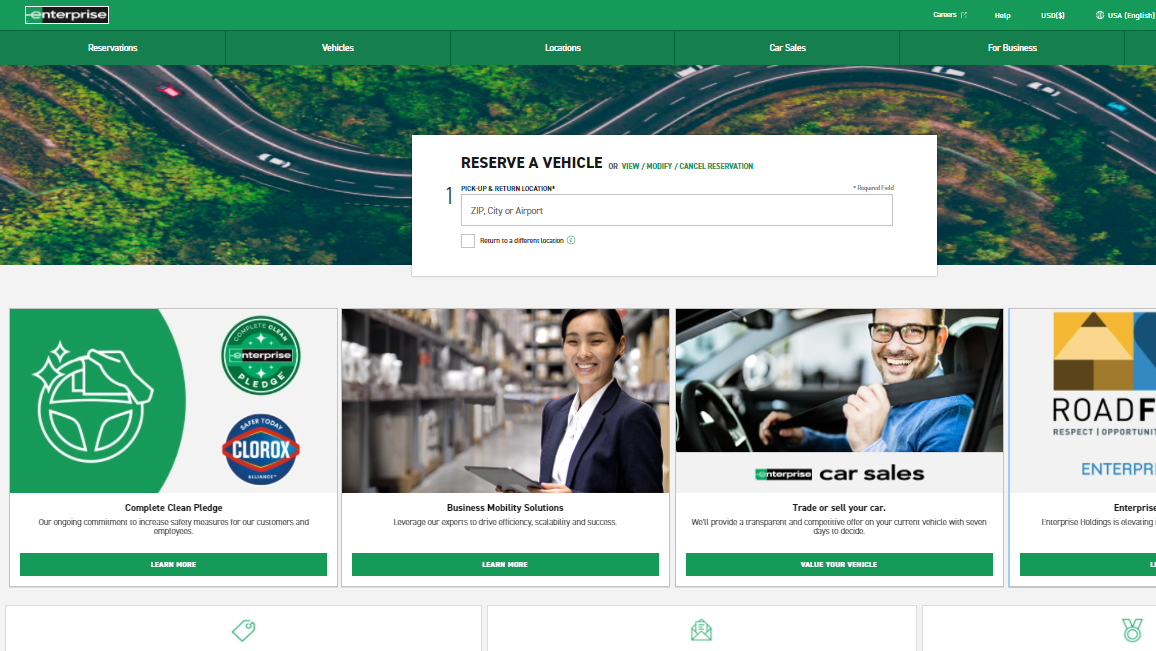Click the smiling driver seatbelt photo
1156x651 pixels.
839,380
